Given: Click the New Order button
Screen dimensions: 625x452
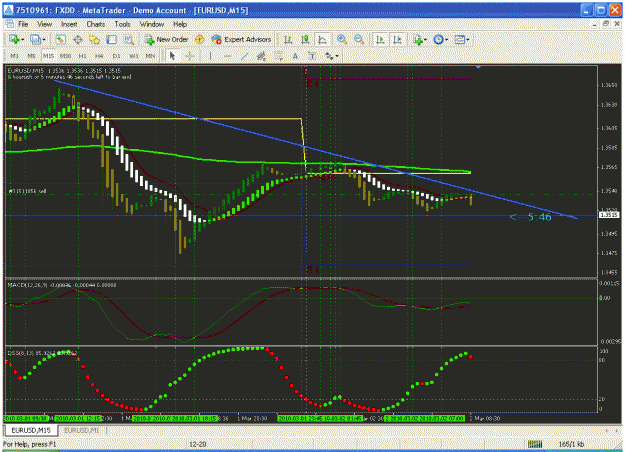Looking at the screenshot, I should [167, 39].
